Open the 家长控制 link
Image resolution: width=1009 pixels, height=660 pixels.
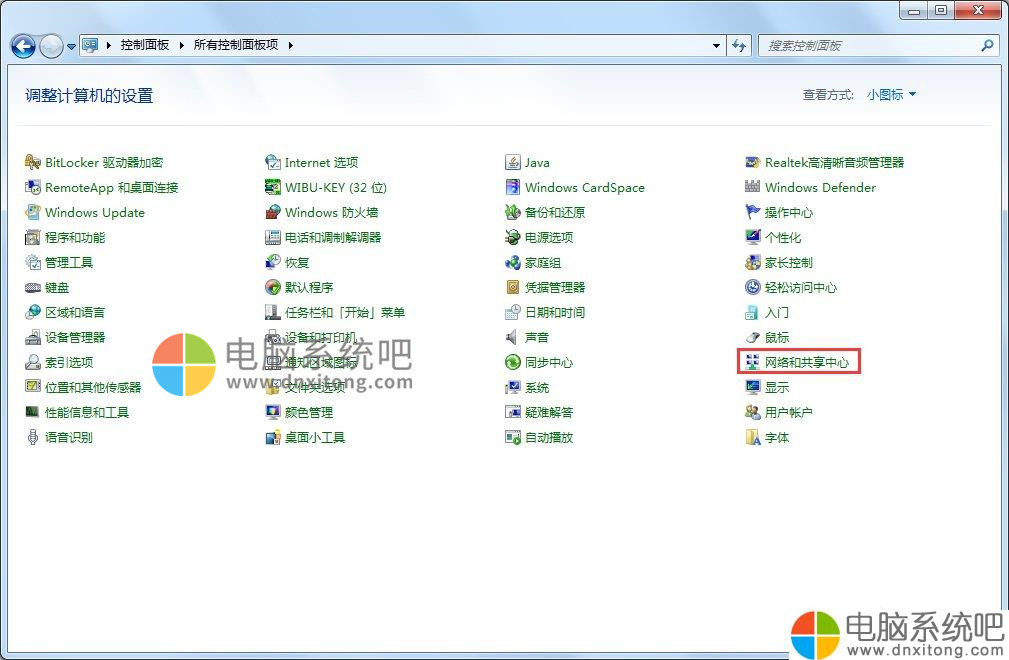tap(789, 262)
